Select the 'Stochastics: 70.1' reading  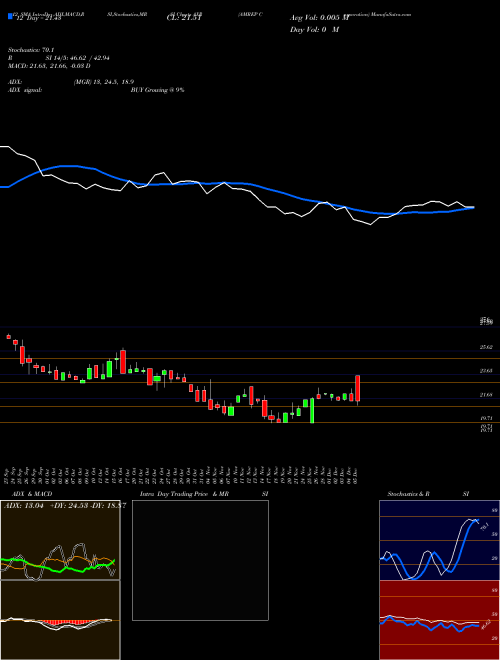(x=32, y=50)
